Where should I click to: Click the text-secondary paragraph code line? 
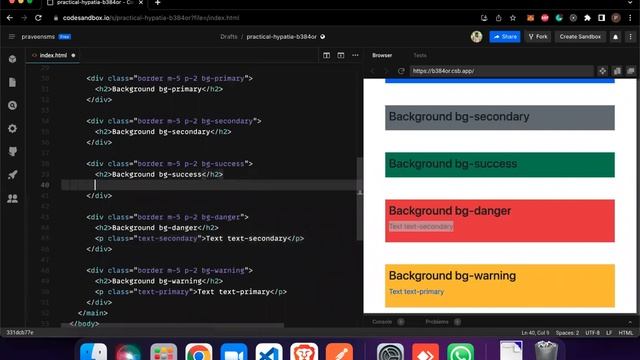click(x=199, y=238)
